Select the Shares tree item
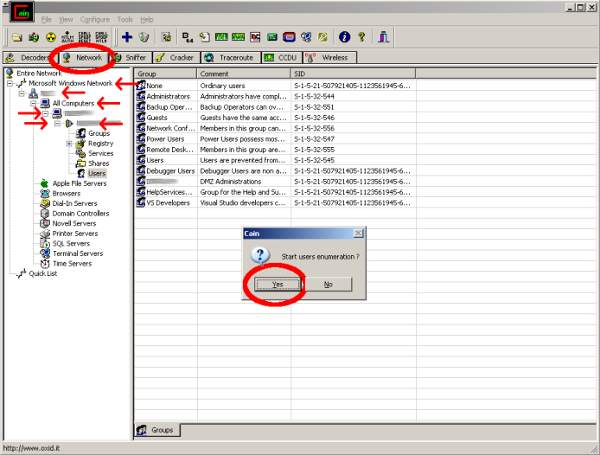 (x=98, y=163)
